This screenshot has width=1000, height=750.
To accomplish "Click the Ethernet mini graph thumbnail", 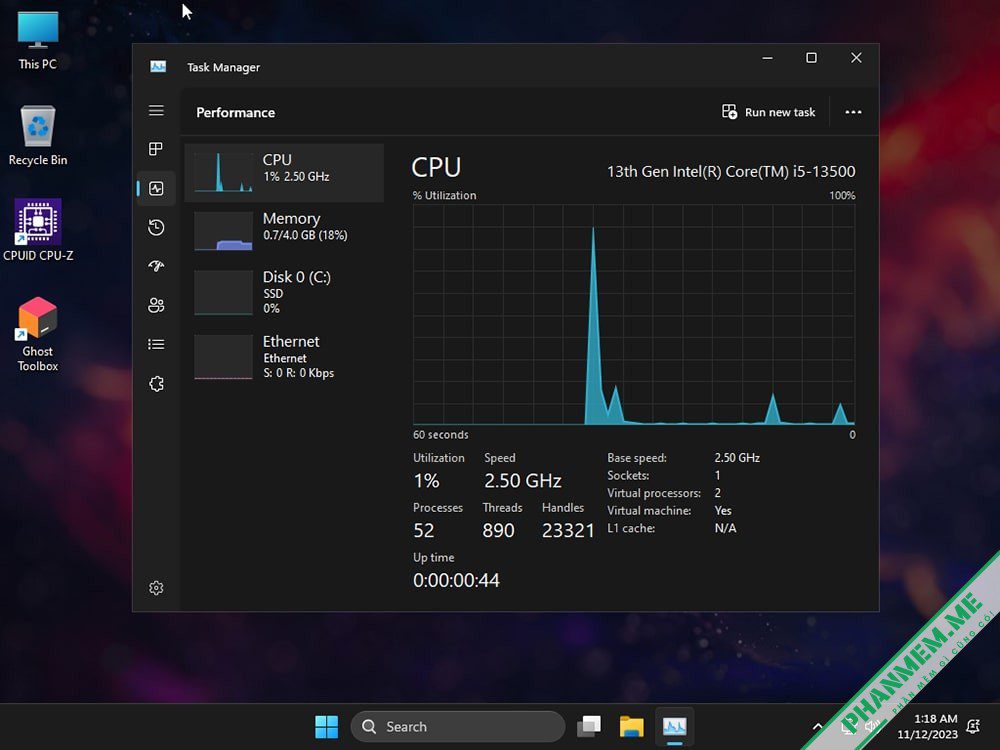I will 223,357.
